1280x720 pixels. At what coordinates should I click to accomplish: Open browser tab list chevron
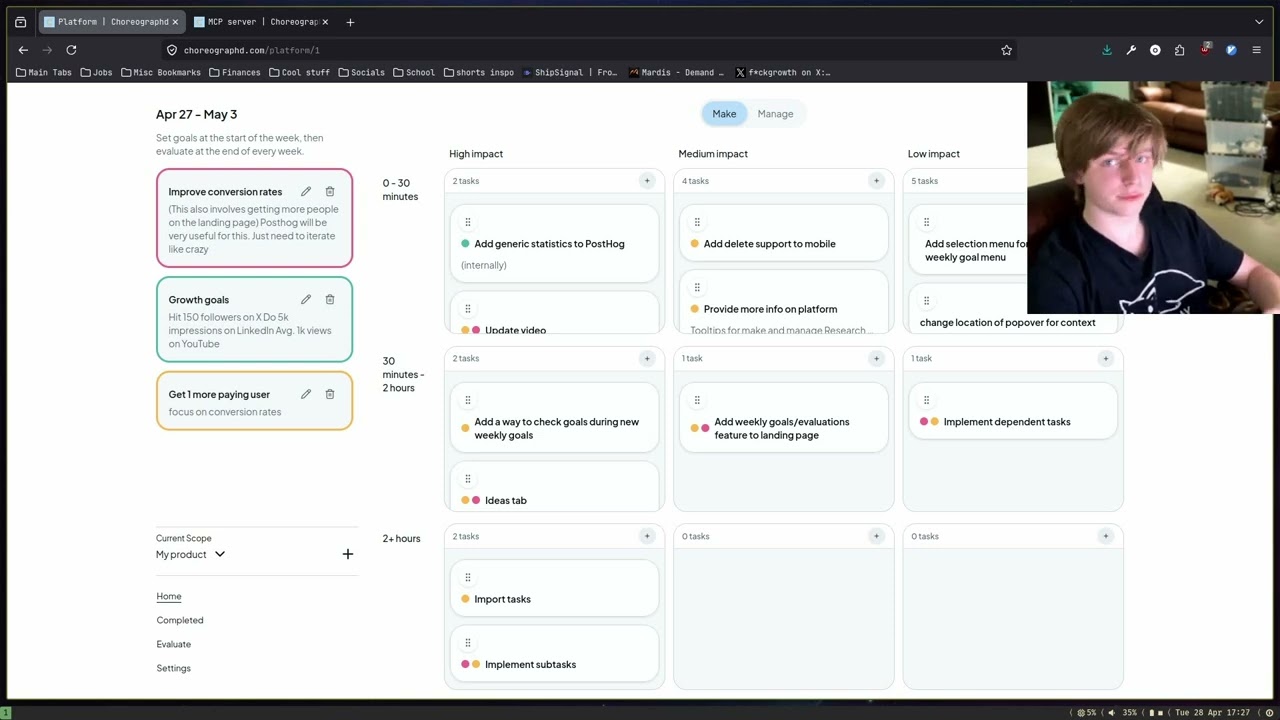[1259, 22]
